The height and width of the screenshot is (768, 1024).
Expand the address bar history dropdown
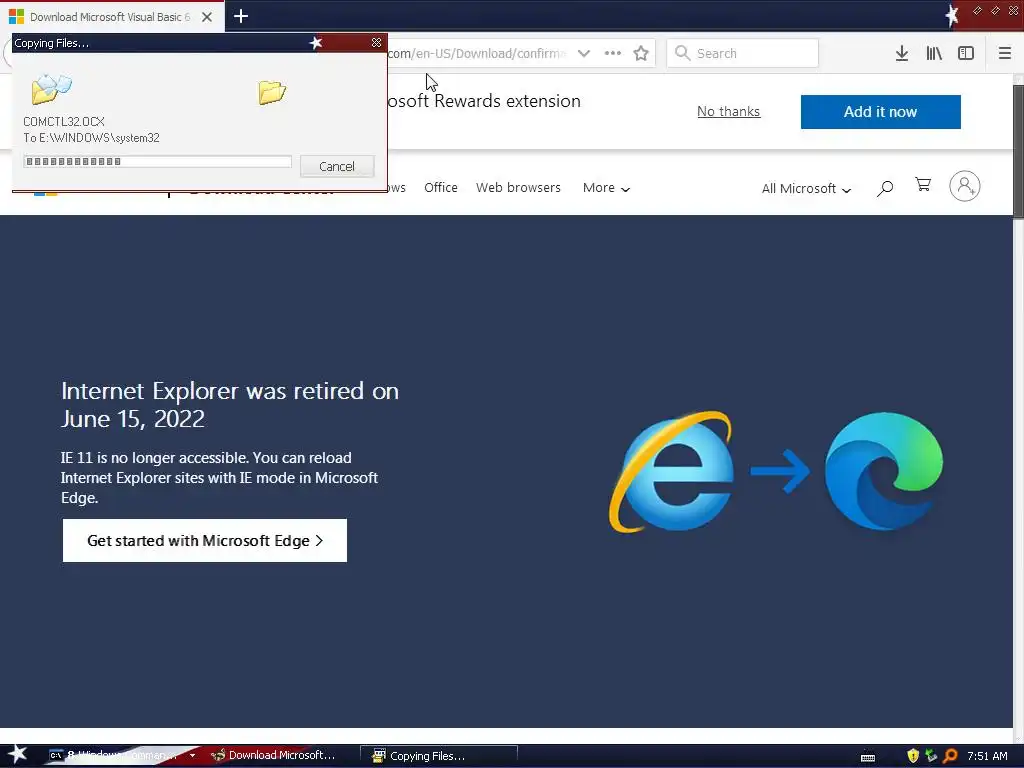pyautogui.click(x=584, y=54)
